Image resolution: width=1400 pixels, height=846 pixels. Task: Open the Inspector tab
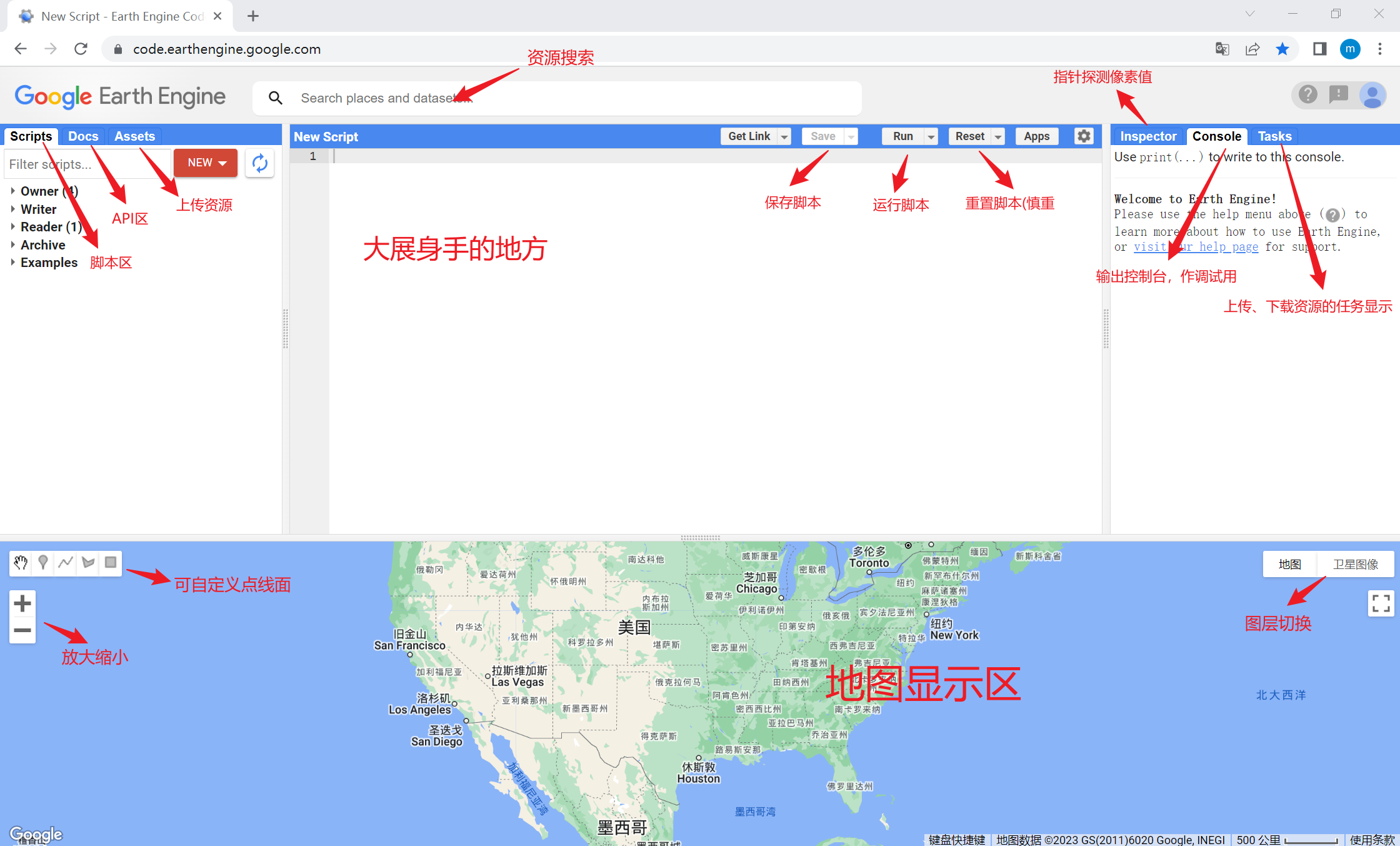coord(1147,136)
